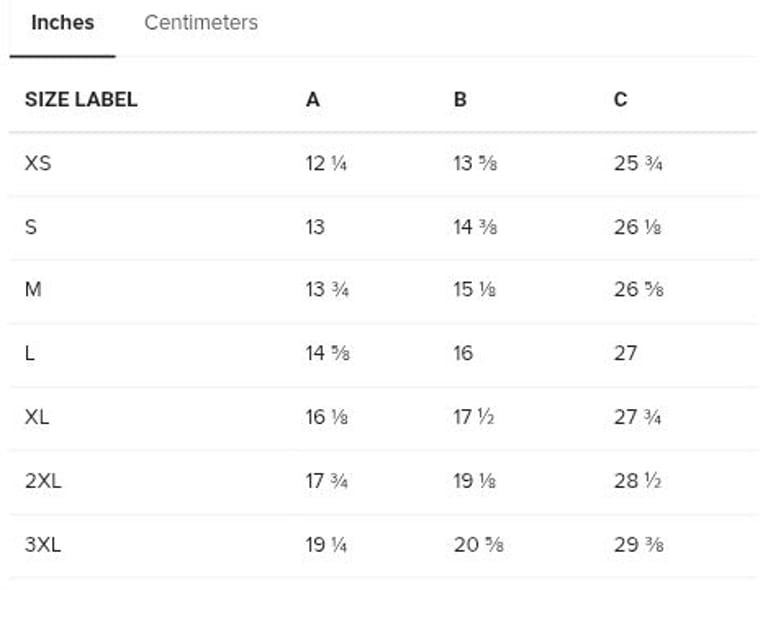The height and width of the screenshot is (627, 768).
Task: Select the S size row label
Action: (x=31, y=227)
